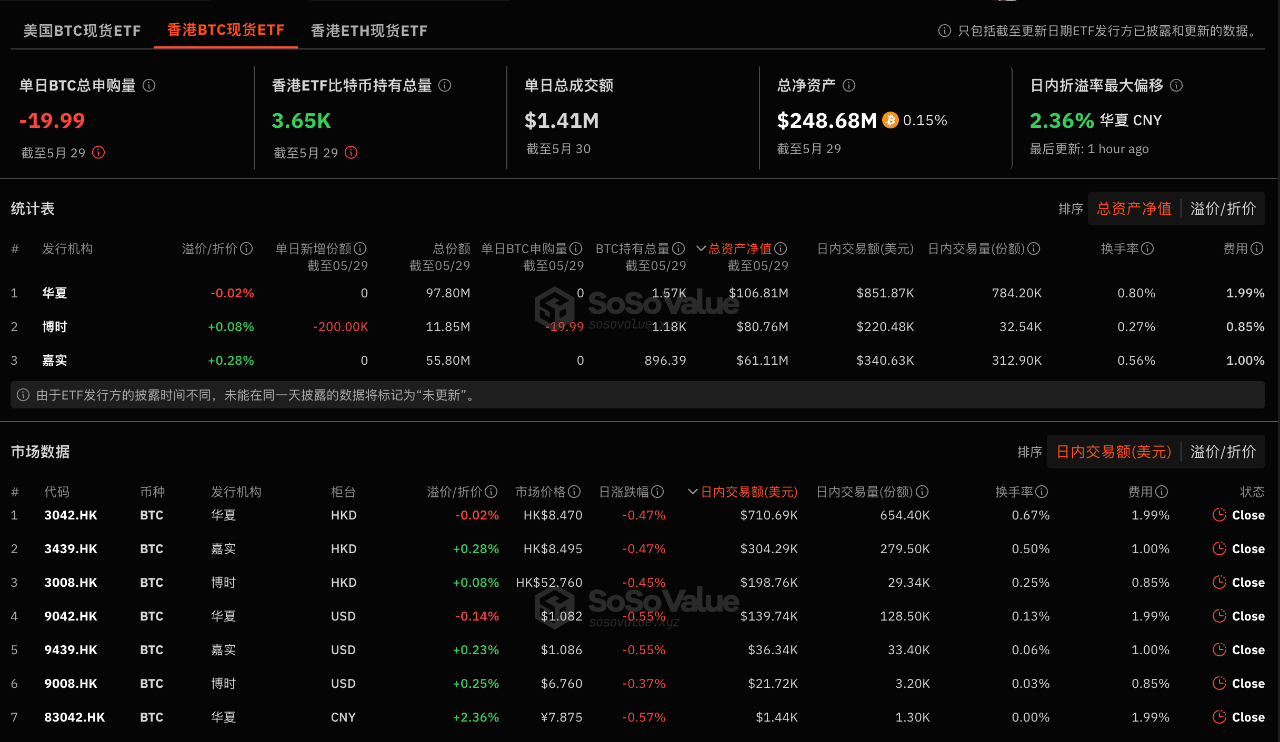Open 华夏 issuer in 统计表

tap(55, 293)
